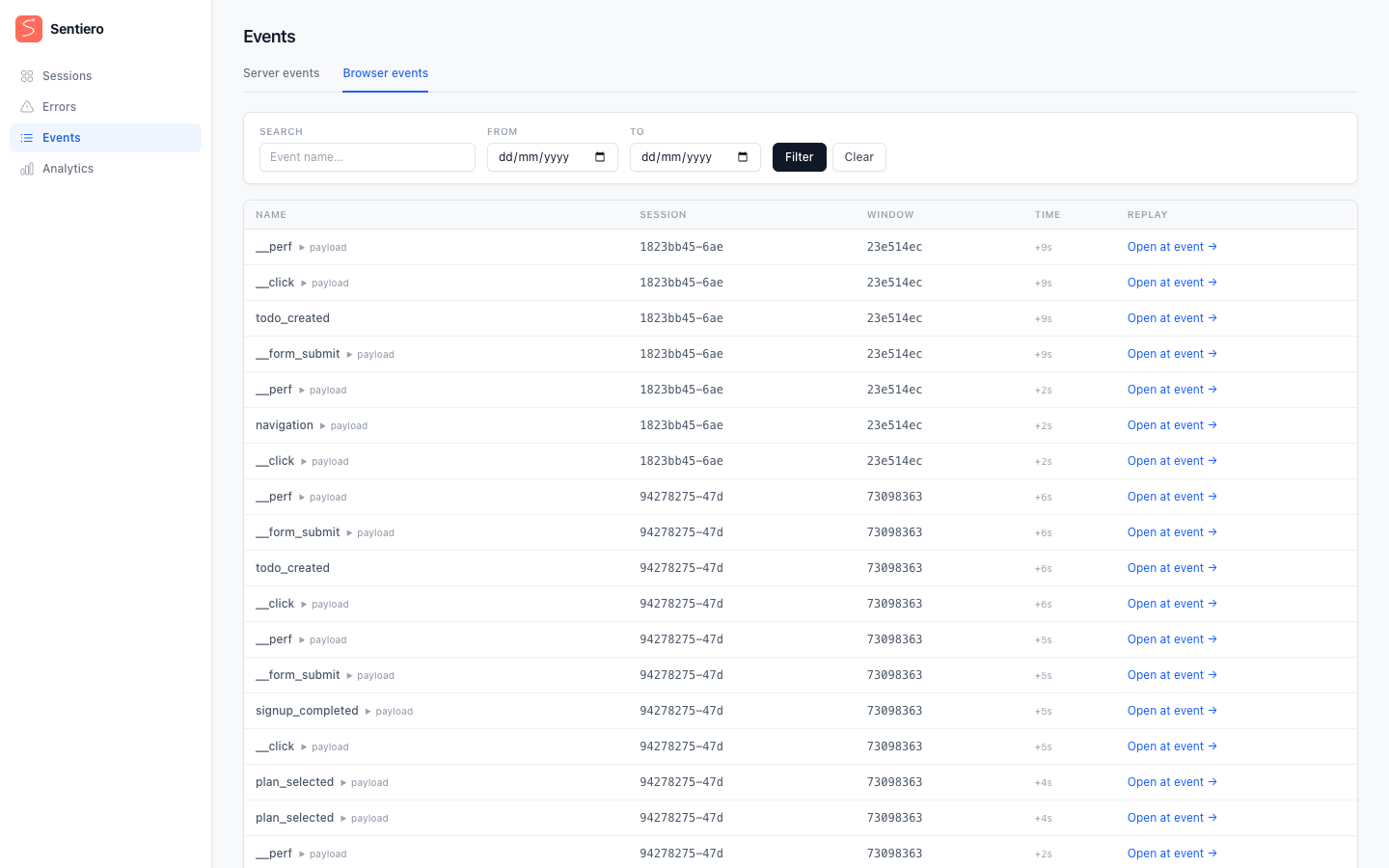
Task: Open Sessions from the sidebar
Action: [105, 76]
